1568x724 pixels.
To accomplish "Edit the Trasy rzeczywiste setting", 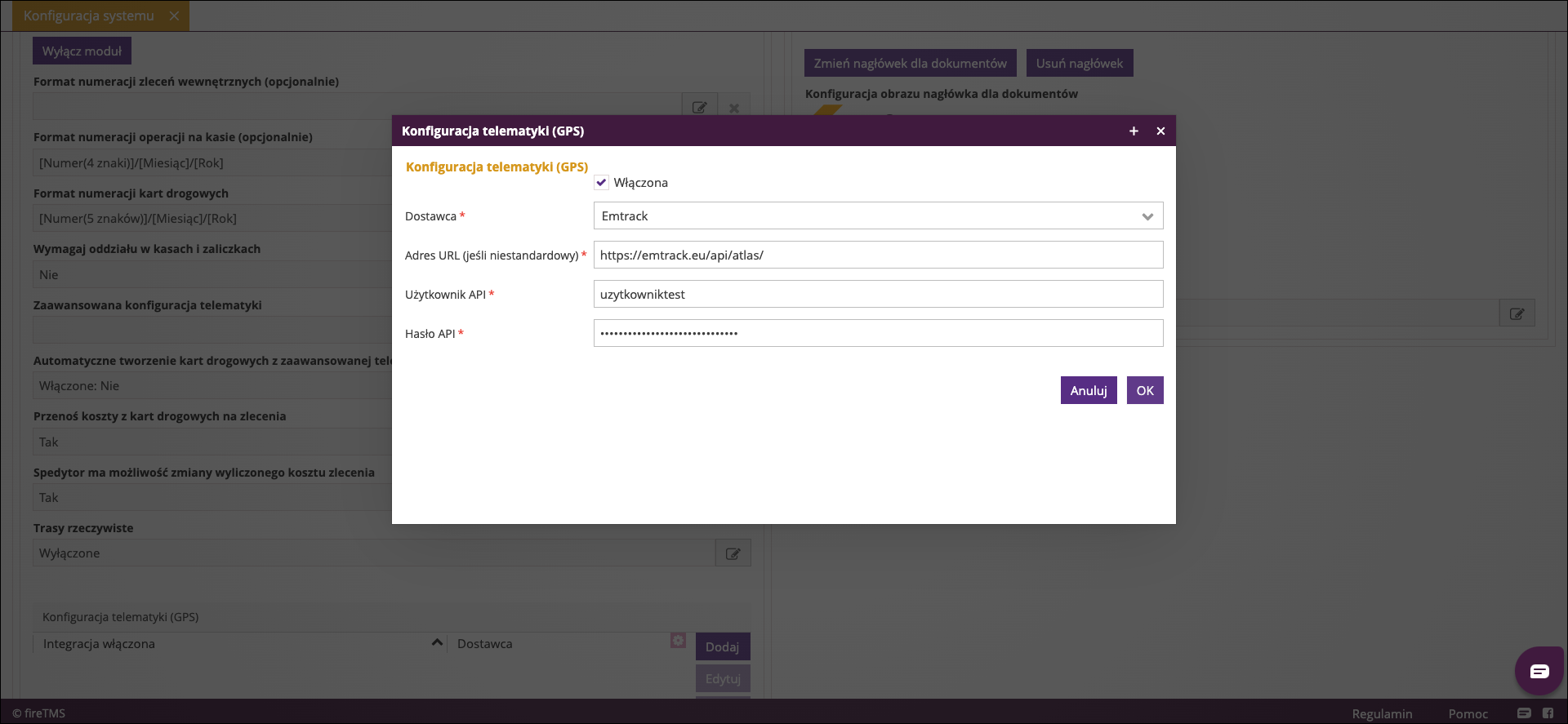I will (x=733, y=553).
